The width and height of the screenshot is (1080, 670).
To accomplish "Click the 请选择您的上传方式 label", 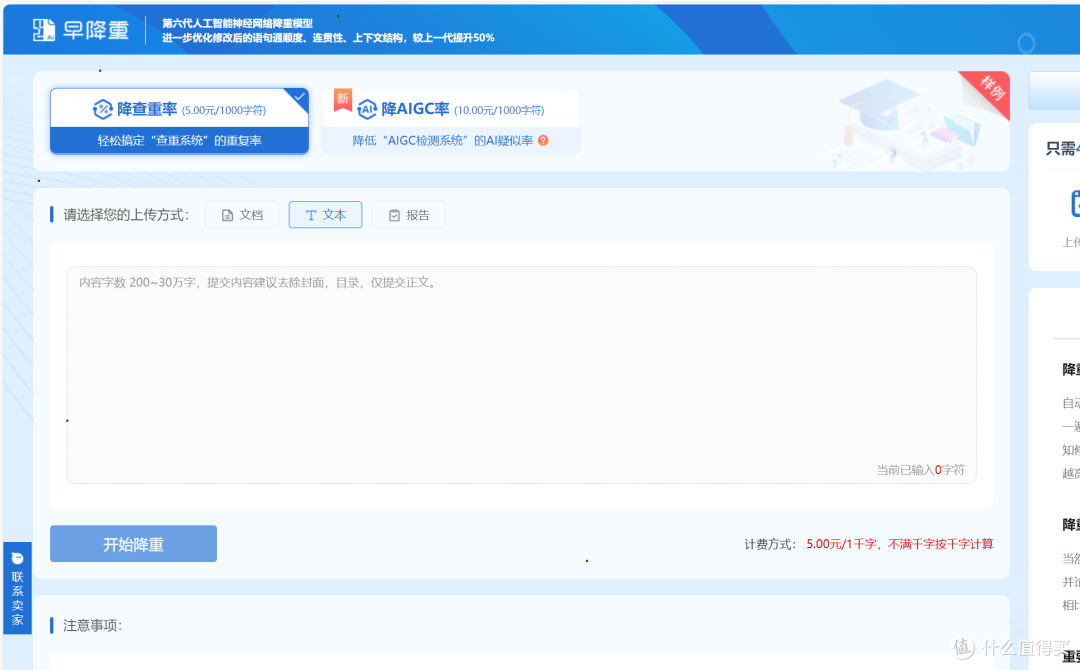I will coord(126,215).
